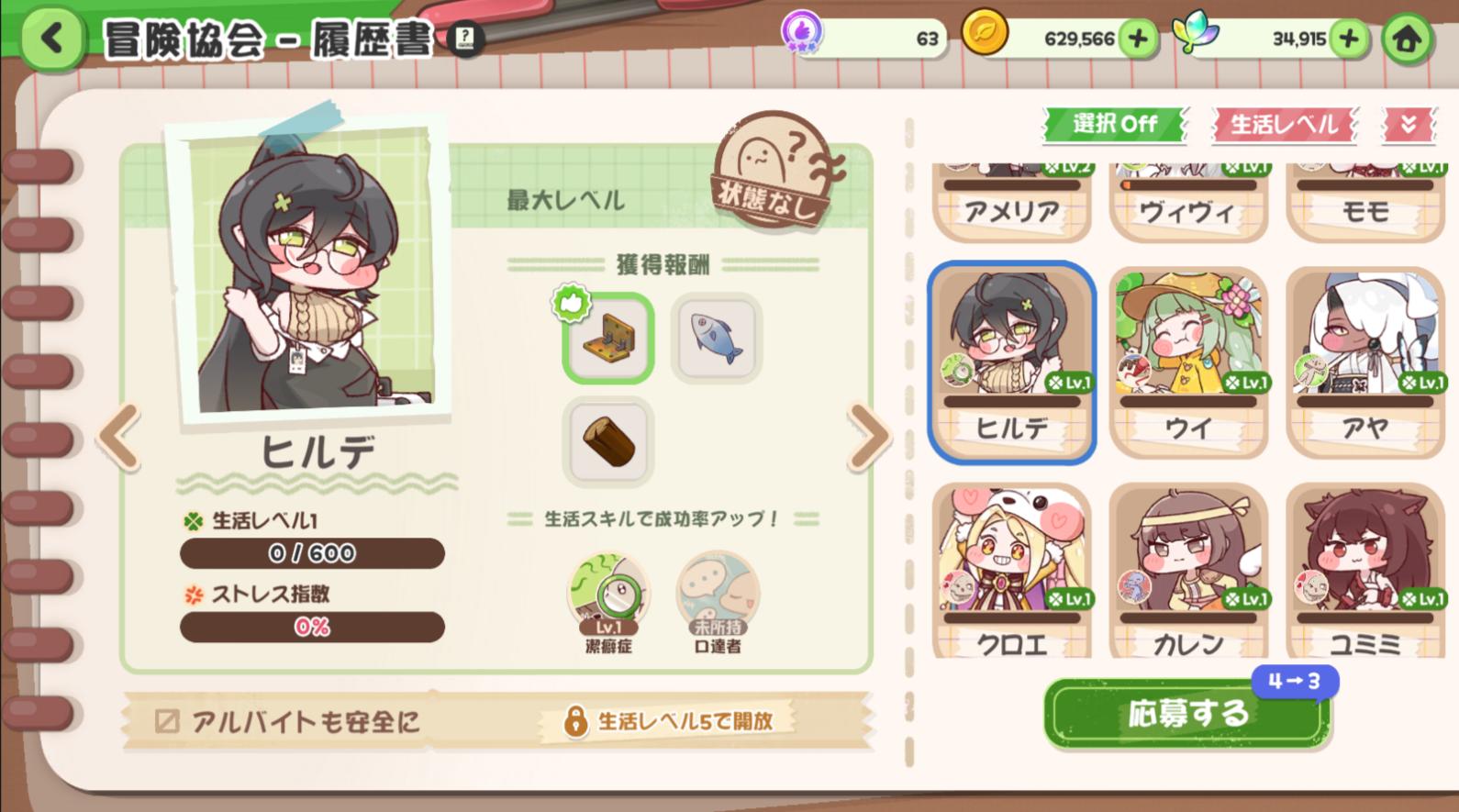Add gold coins with plus icon
Screen dimensions: 1459x812
1138,39
